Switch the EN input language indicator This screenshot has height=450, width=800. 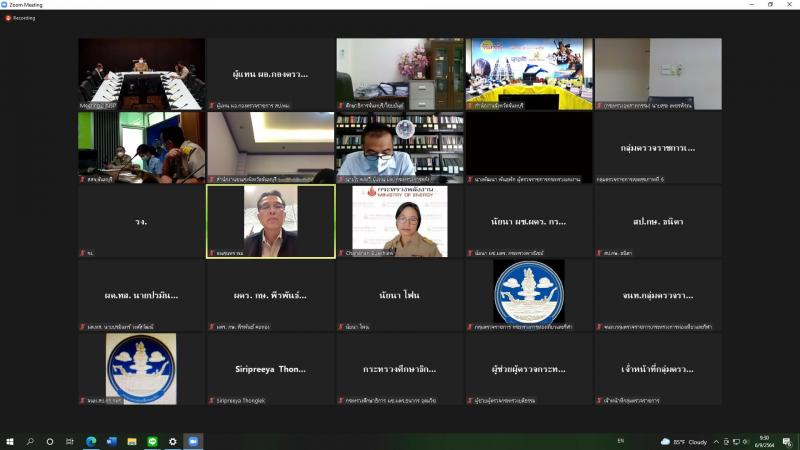620,441
